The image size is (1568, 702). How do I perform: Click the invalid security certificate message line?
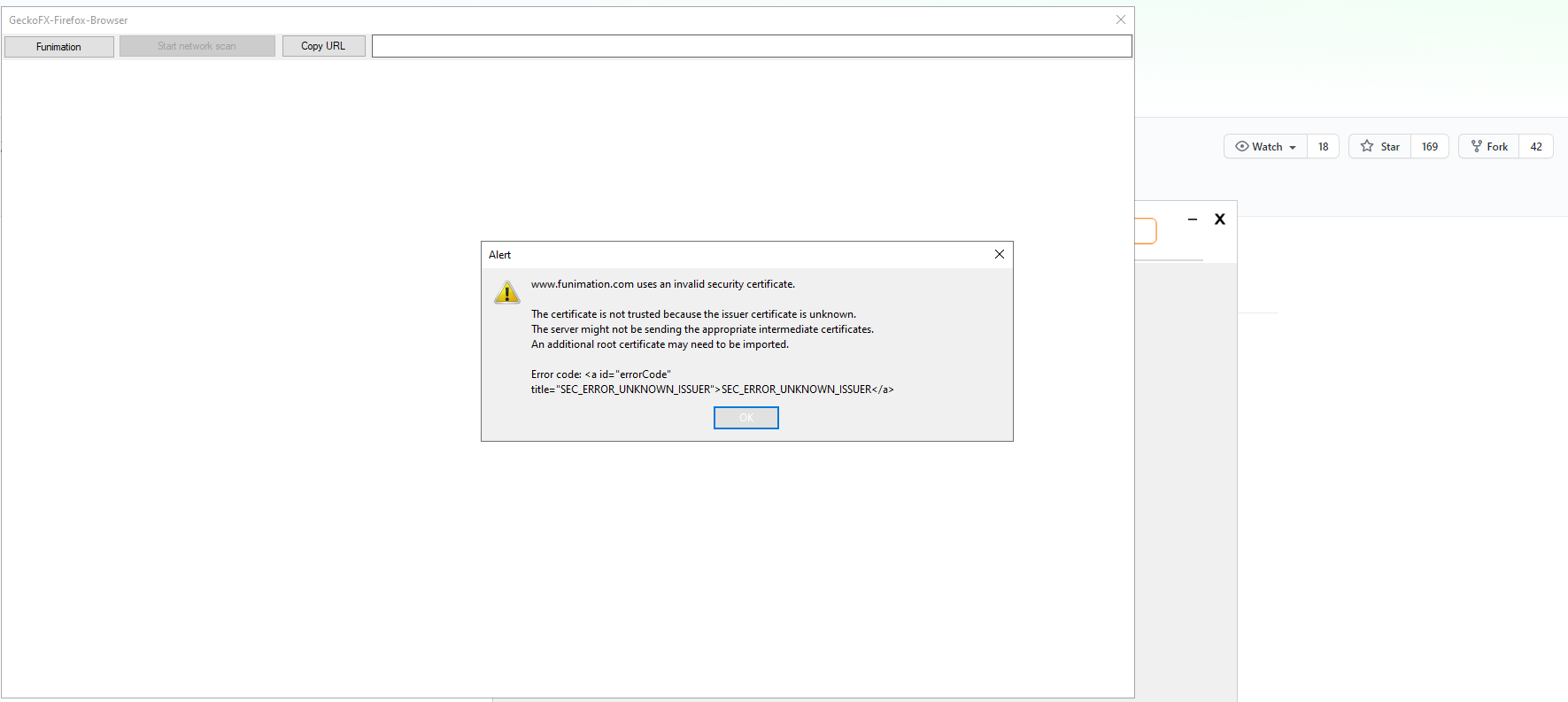tap(663, 284)
